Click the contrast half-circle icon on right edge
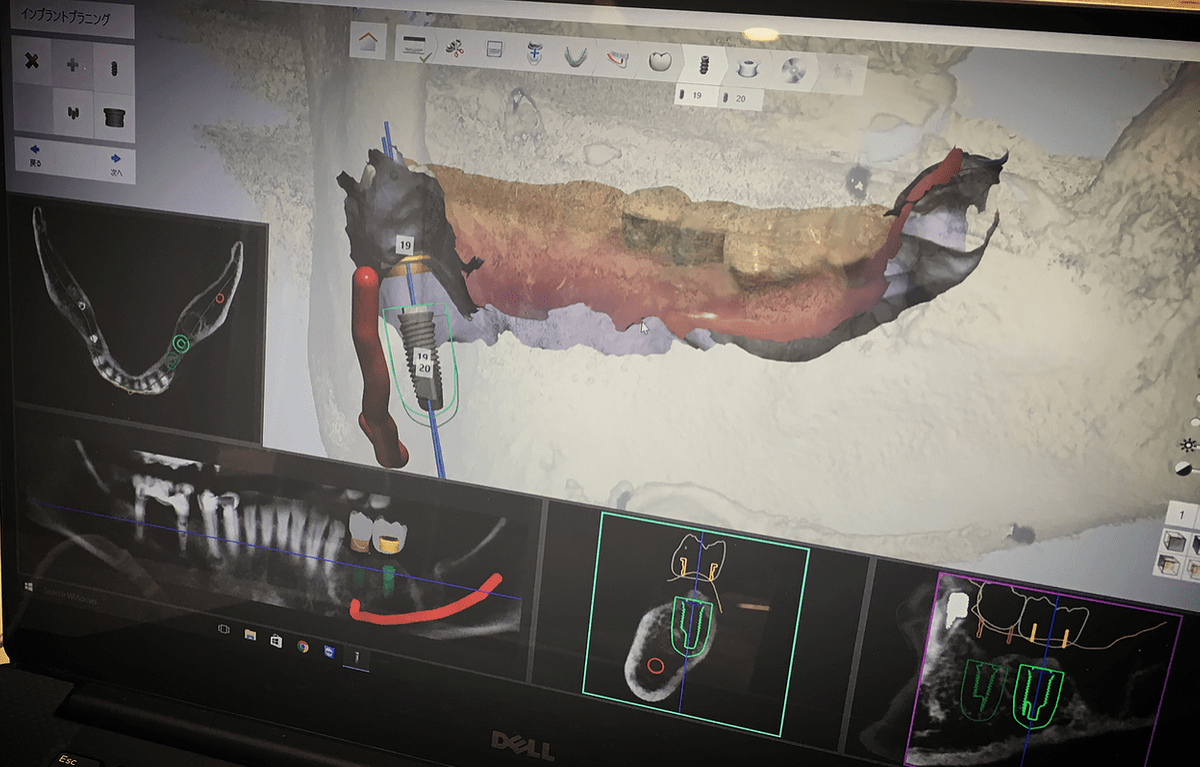1200x767 pixels. [x=1185, y=470]
